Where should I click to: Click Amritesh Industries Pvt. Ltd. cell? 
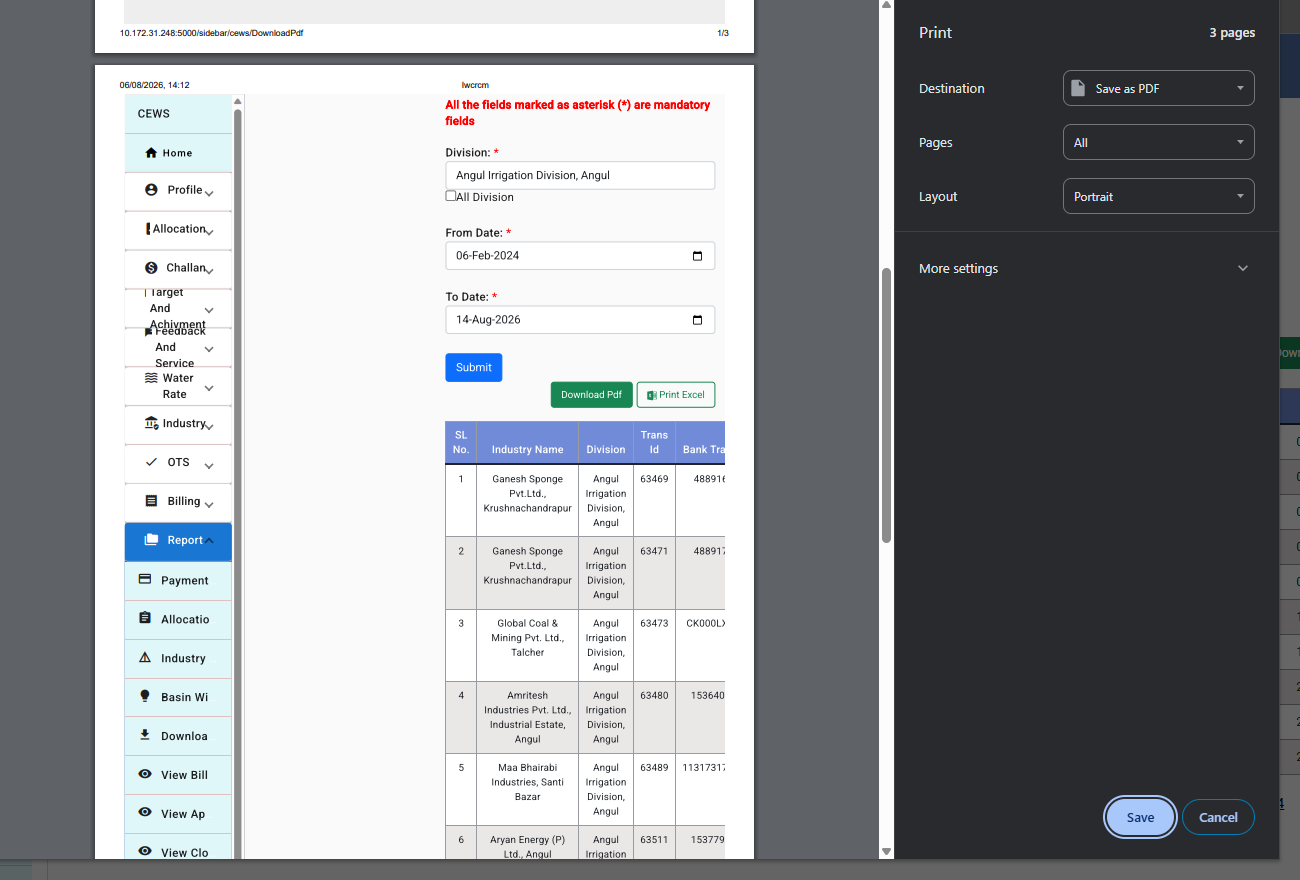coord(528,717)
